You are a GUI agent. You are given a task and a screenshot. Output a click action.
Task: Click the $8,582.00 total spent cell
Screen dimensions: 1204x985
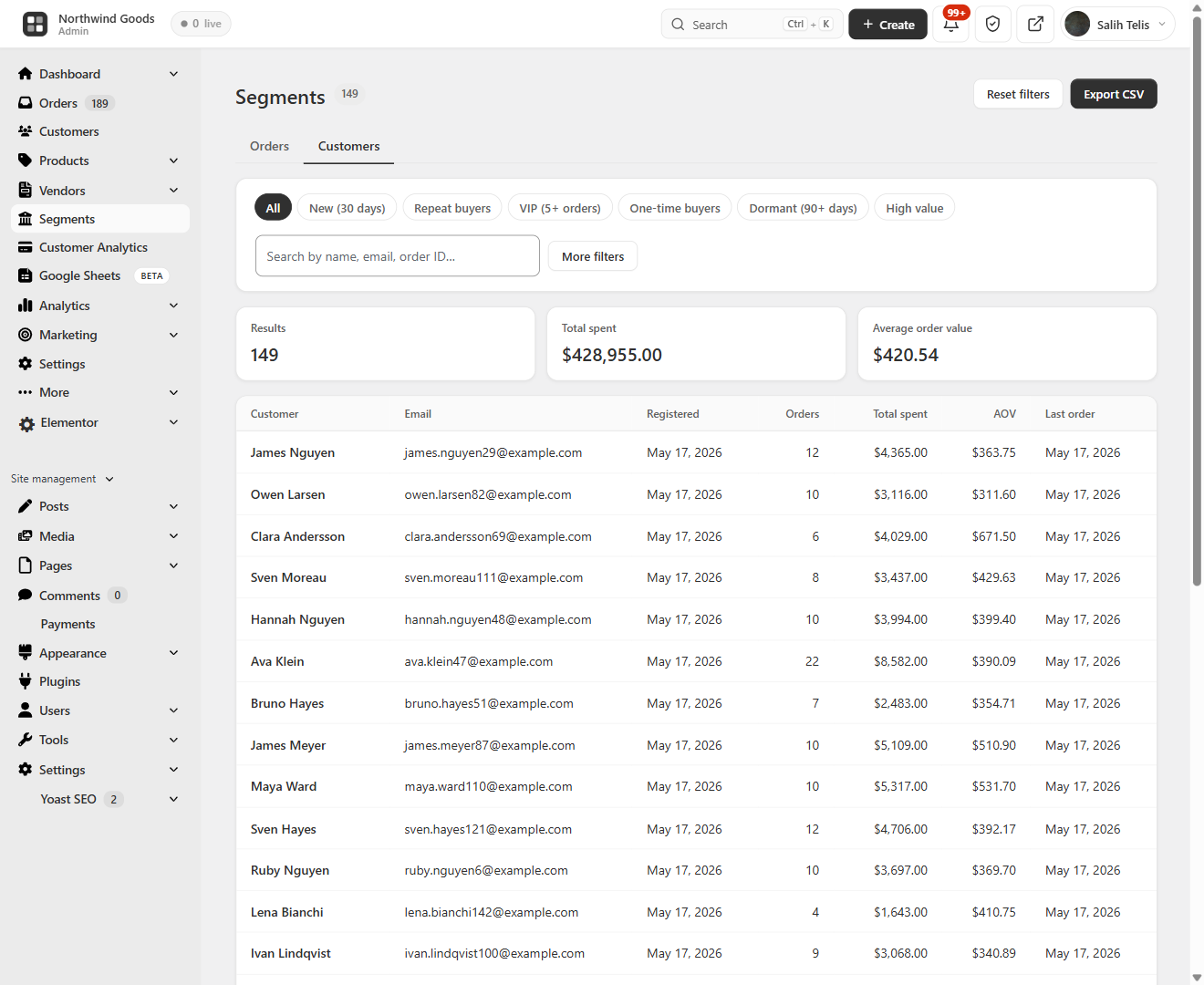coord(900,661)
